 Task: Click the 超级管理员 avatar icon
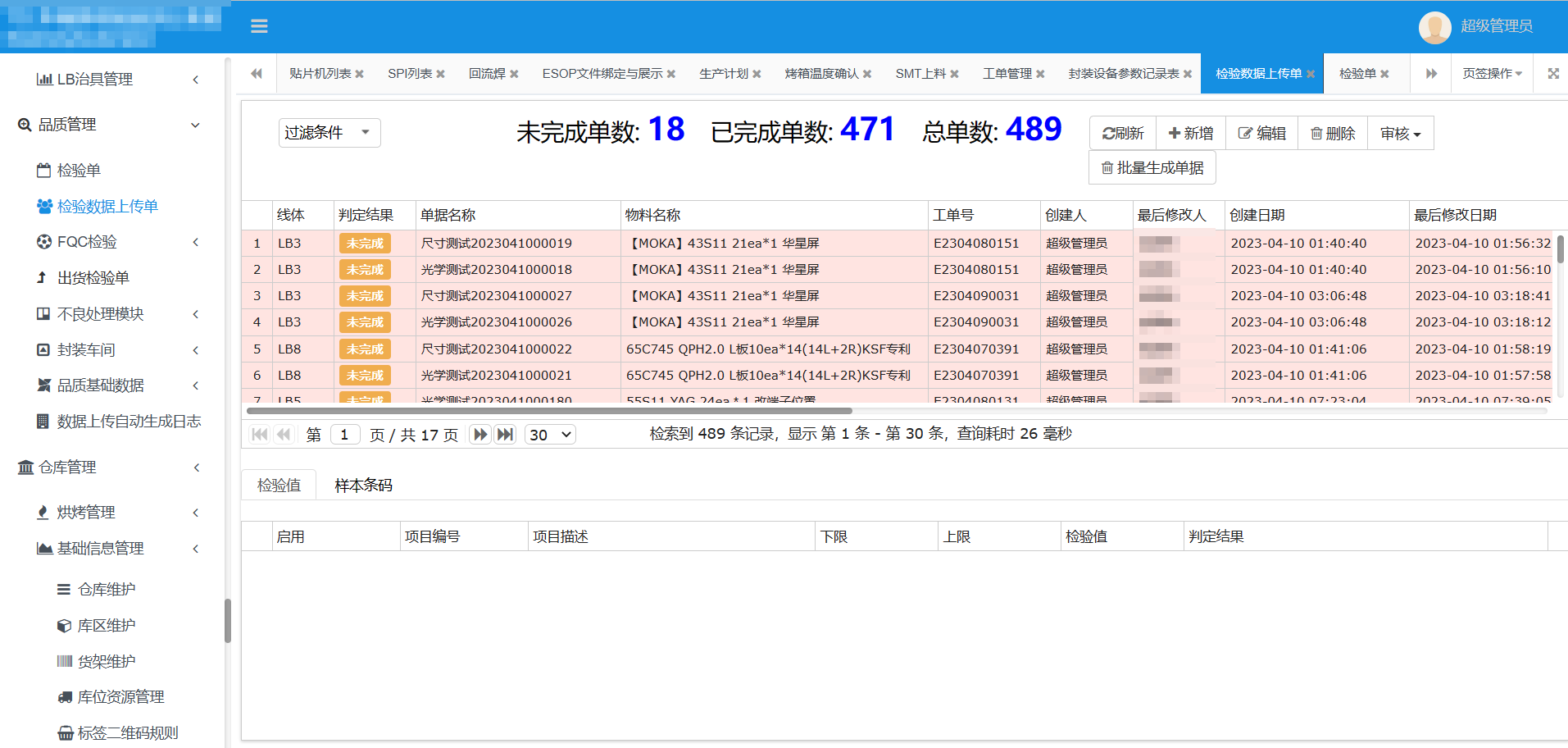coord(1435,26)
